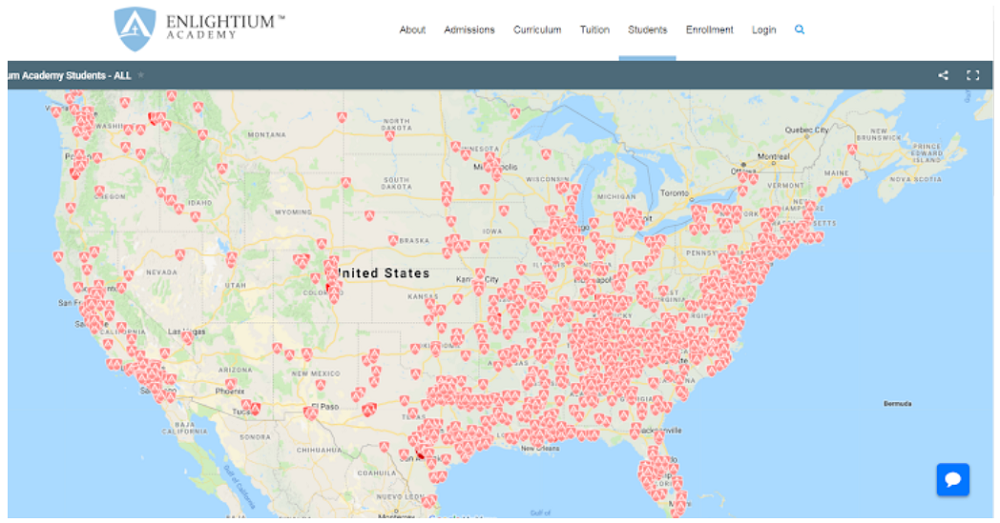Click the Toronto label on map

[674, 193]
